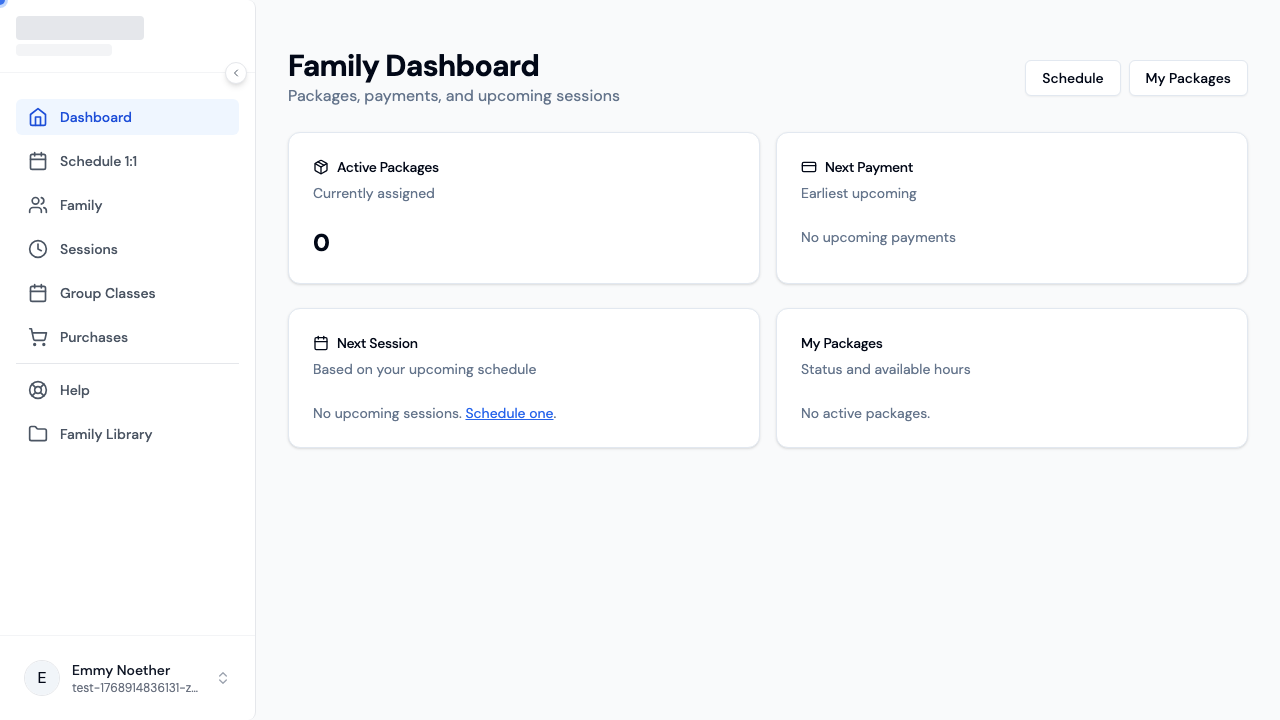Click the Active Packages box icon
Viewport: 1280px width, 720px height.
[321, 167]
